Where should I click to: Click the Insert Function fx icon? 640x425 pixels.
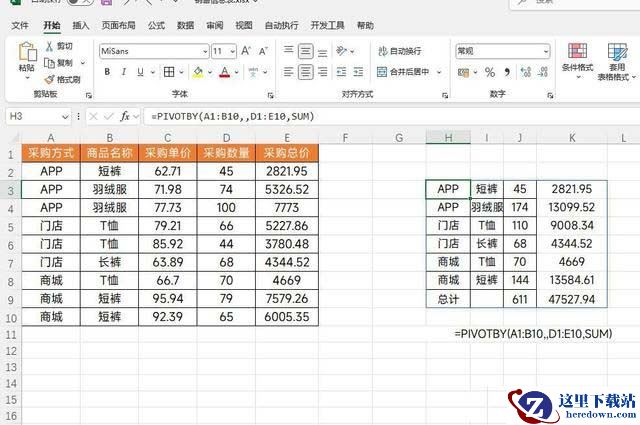[x=124, y=117]
